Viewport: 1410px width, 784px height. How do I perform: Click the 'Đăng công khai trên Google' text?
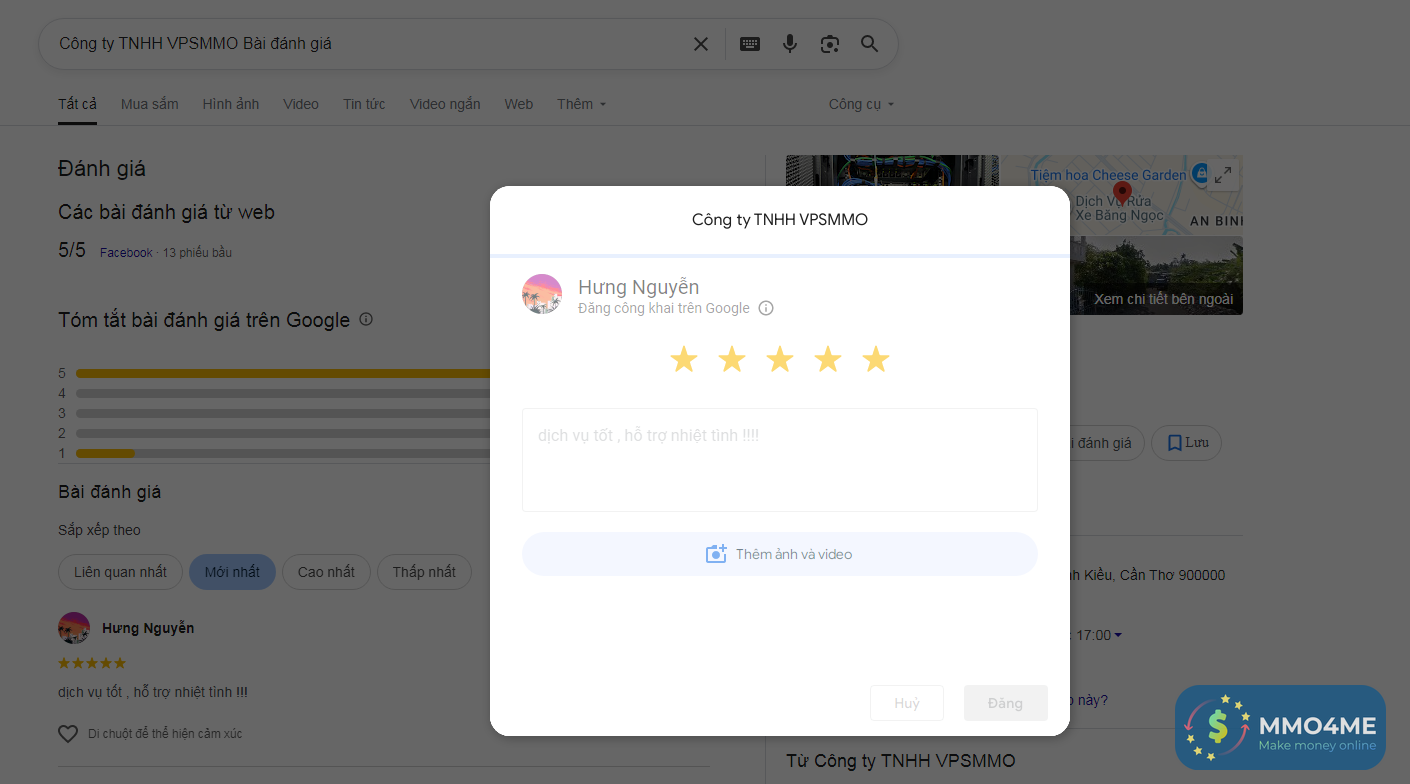664,308
